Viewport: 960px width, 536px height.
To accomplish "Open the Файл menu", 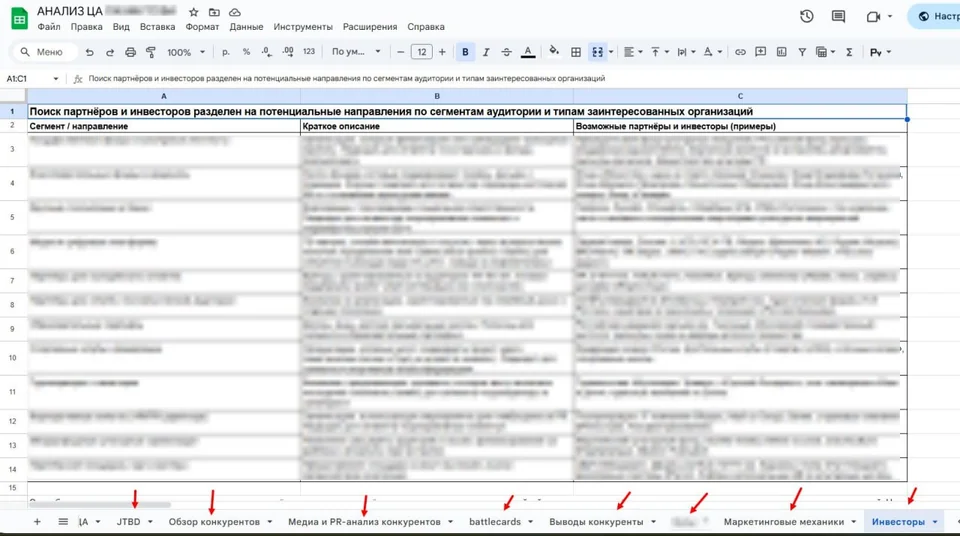I will pos(48,27).
